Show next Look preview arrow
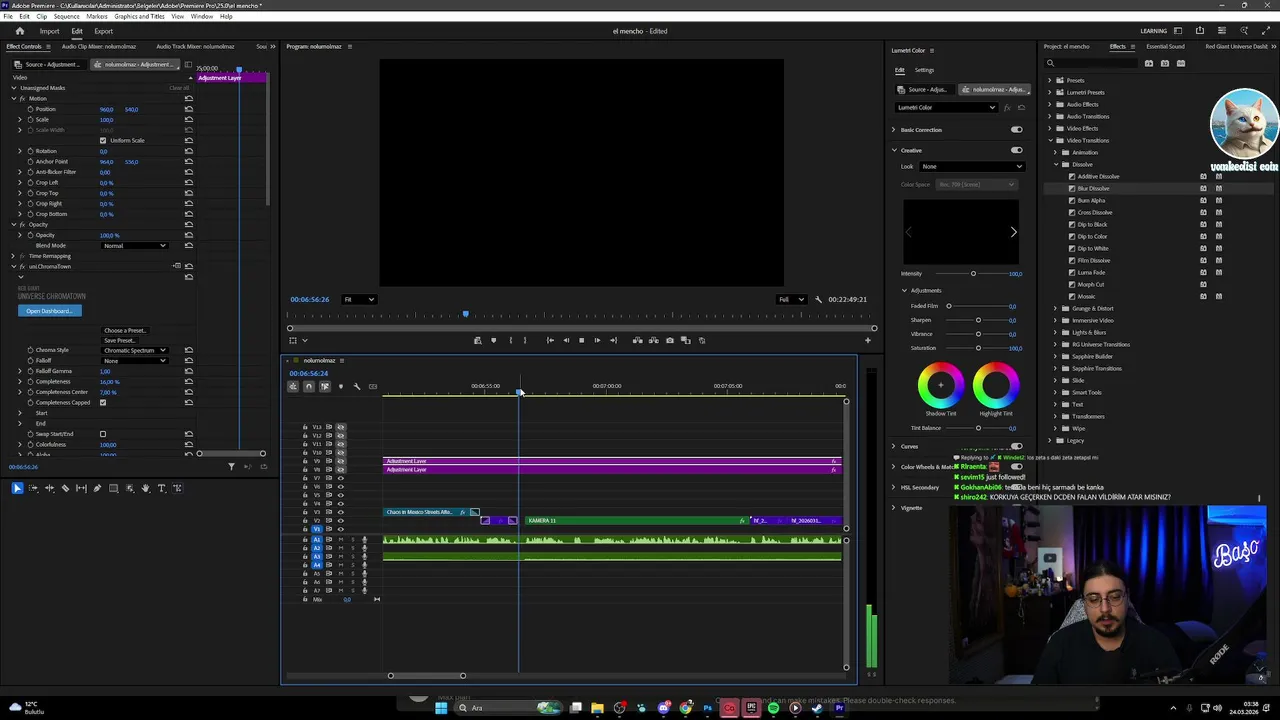The height and width of the screenshot is (720, 1280). click(1013, 232)
